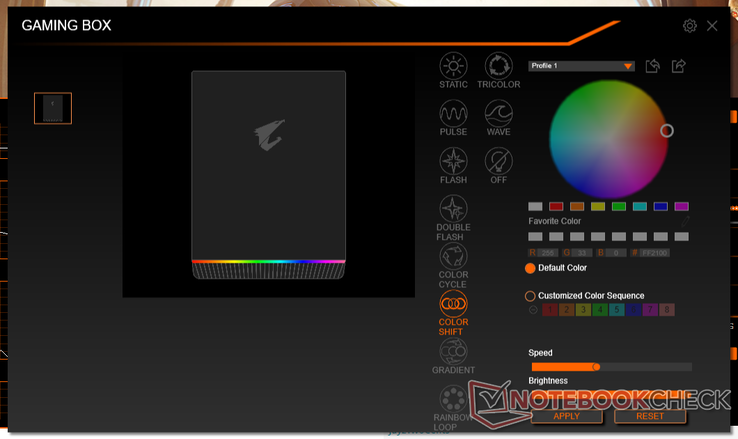Image resolution: width=738 pixels, height=439 pixels.
Task: Pick the orange preset color swatch
Action: [577, 206]
